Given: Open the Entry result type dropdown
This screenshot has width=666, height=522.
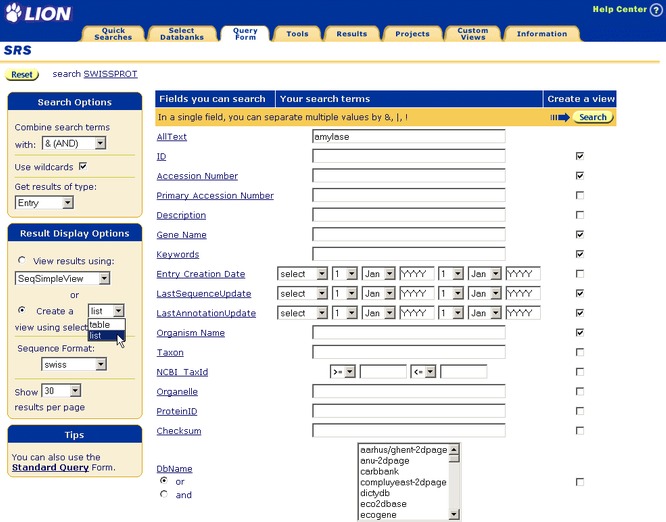Looking at the screenshot, I should [44, 203].
